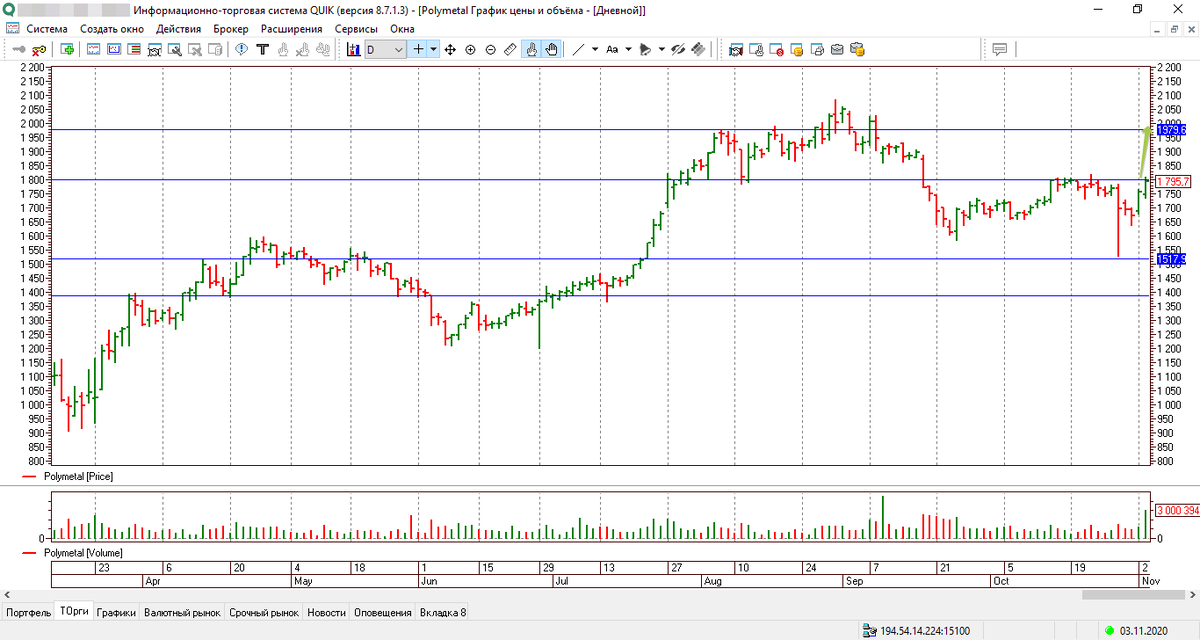Switch to the Валютный рынок tab

click(x=182, y=612)
